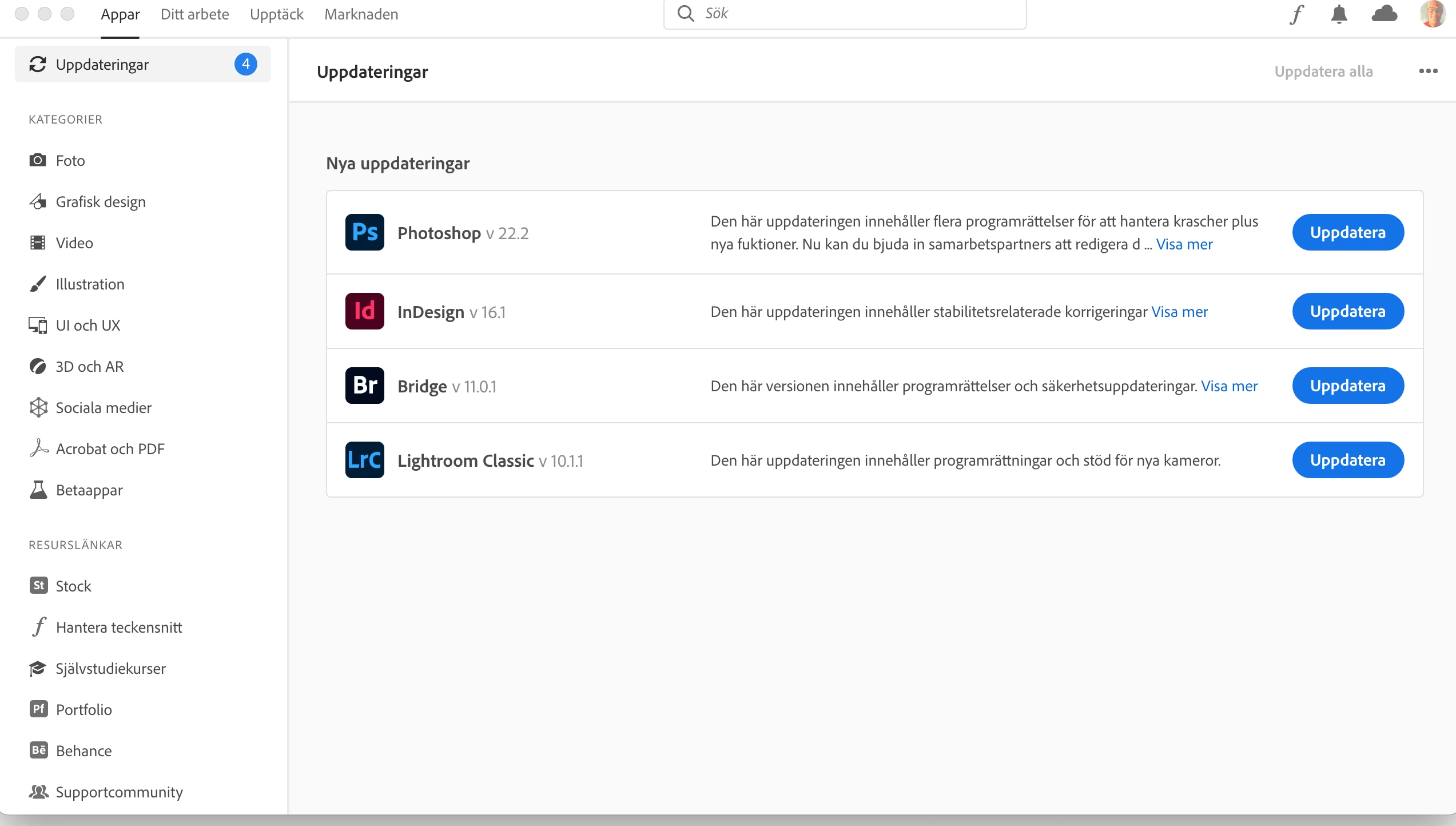Viewport: 1456px width, 826px height.
Task: Open the Behance resource link
Action: click(83, 751)
